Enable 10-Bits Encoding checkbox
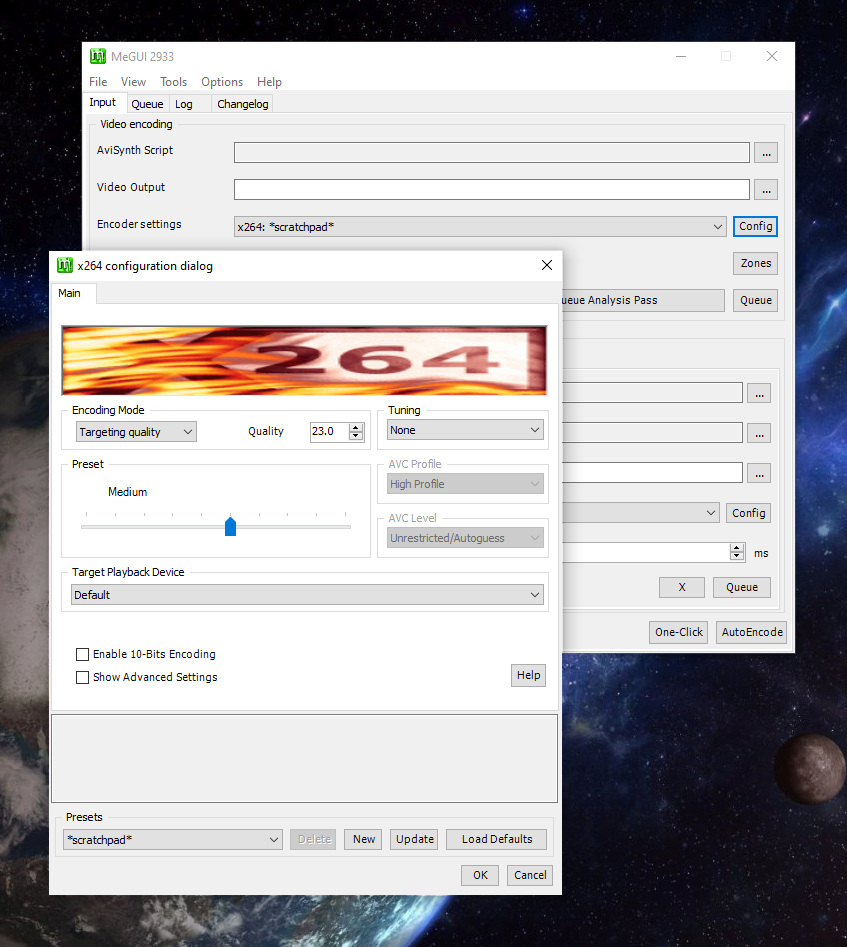This screenshot has width=847, height=947. (x=82, y=654)
